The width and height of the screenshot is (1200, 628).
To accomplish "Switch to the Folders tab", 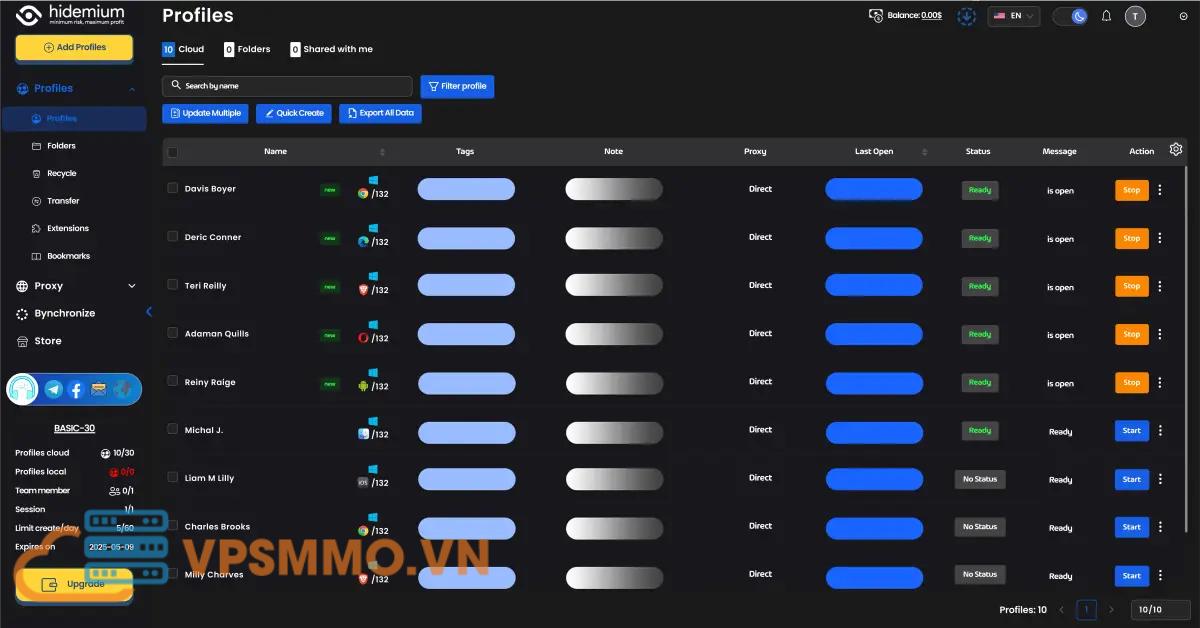I will 247,49.
